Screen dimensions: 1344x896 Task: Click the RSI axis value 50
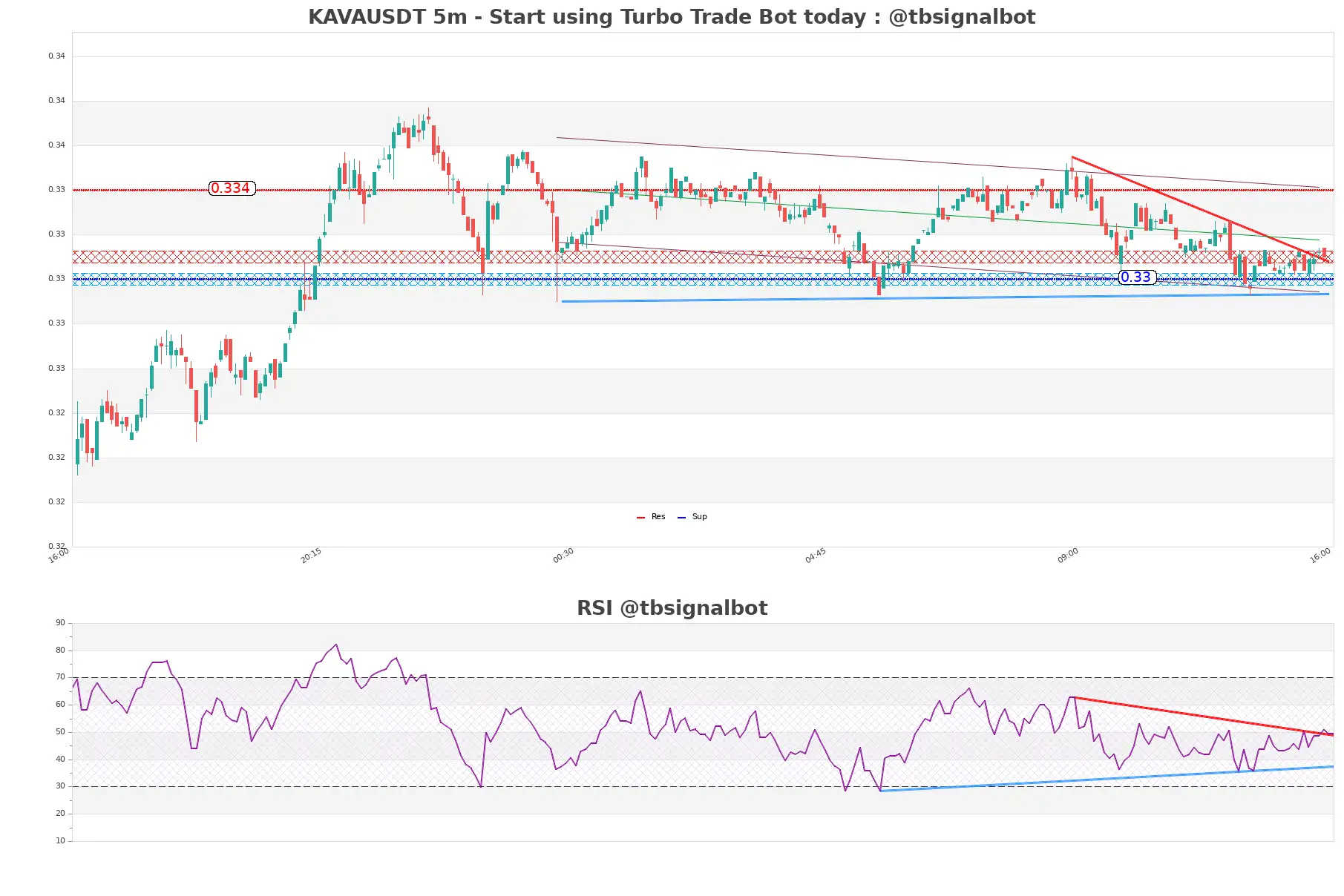click(x=60, y=732)
